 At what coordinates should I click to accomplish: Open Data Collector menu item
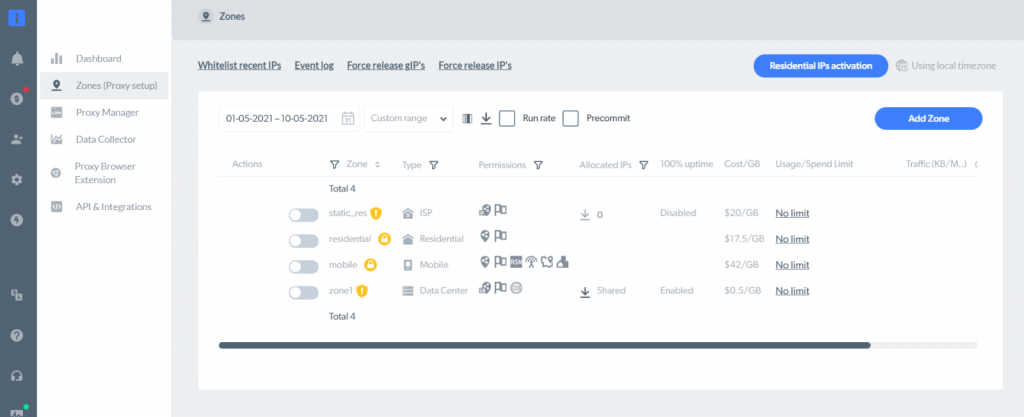pos(105,139)
